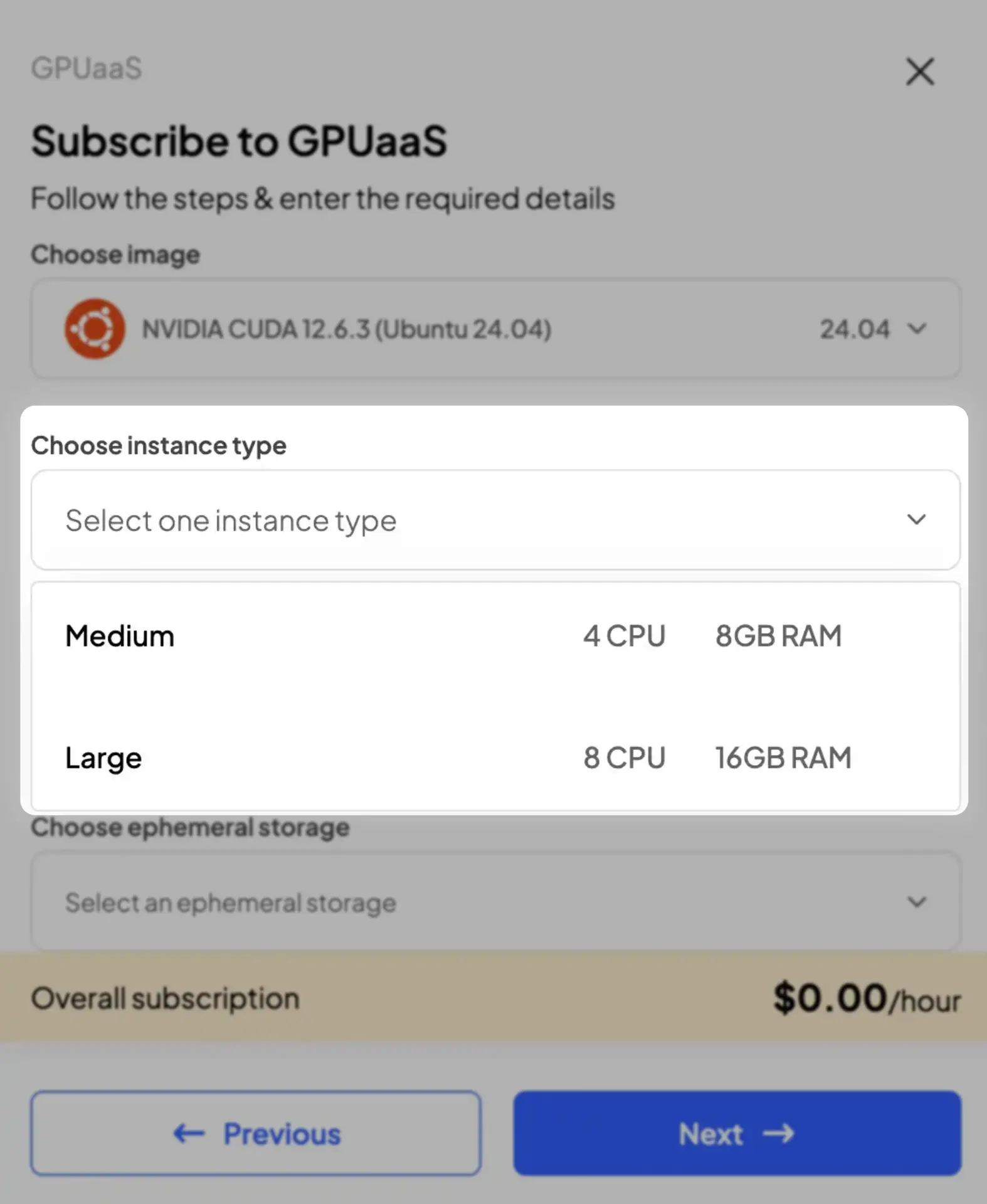The width and height of the screenshot is (987, 1204).
Task: Click the chevron on the ephemeral storage selector
Action: tap(916, 903)
